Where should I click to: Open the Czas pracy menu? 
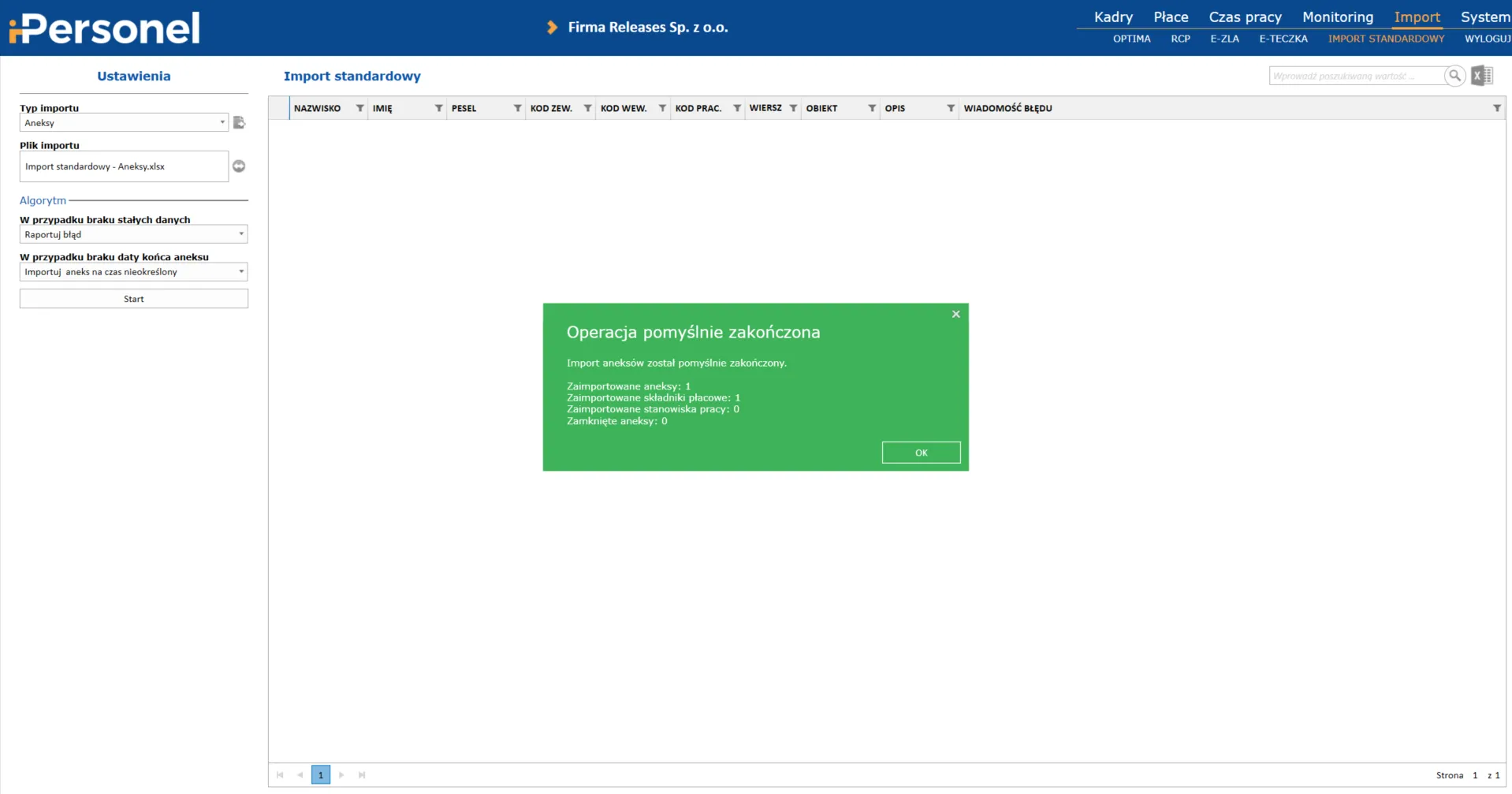(1245, 17)
